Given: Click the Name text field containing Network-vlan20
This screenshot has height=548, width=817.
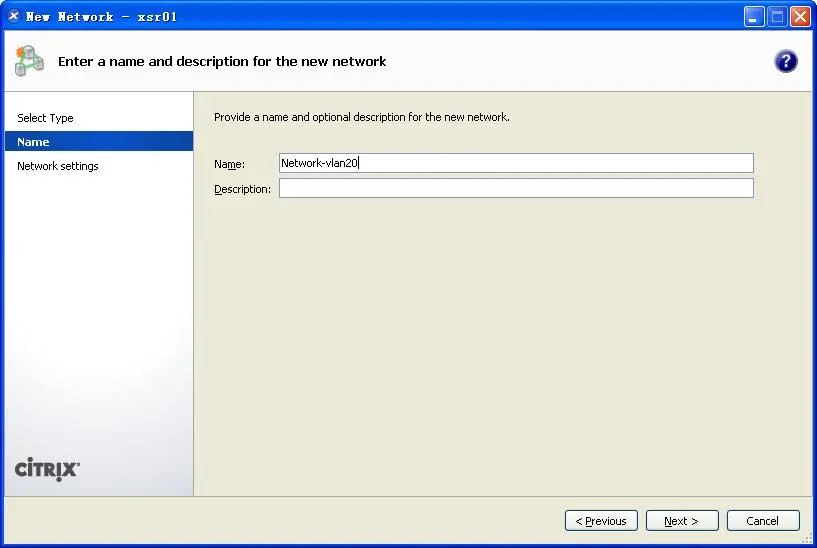Looking at the screenshot, I should point(515,163).
